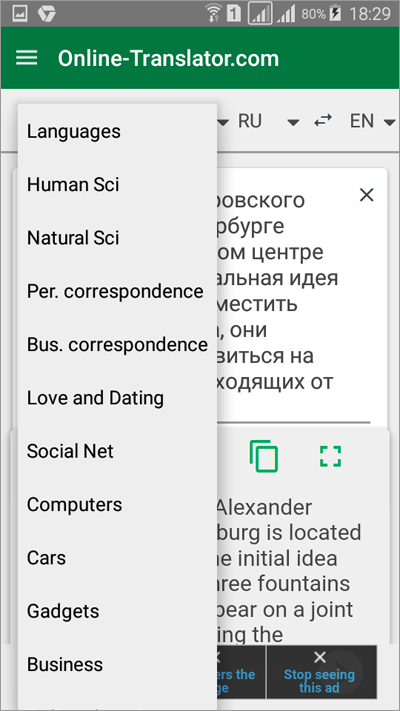The image size is (400, 711).
Task: Swap source and target languages
Action: (323, 121)
